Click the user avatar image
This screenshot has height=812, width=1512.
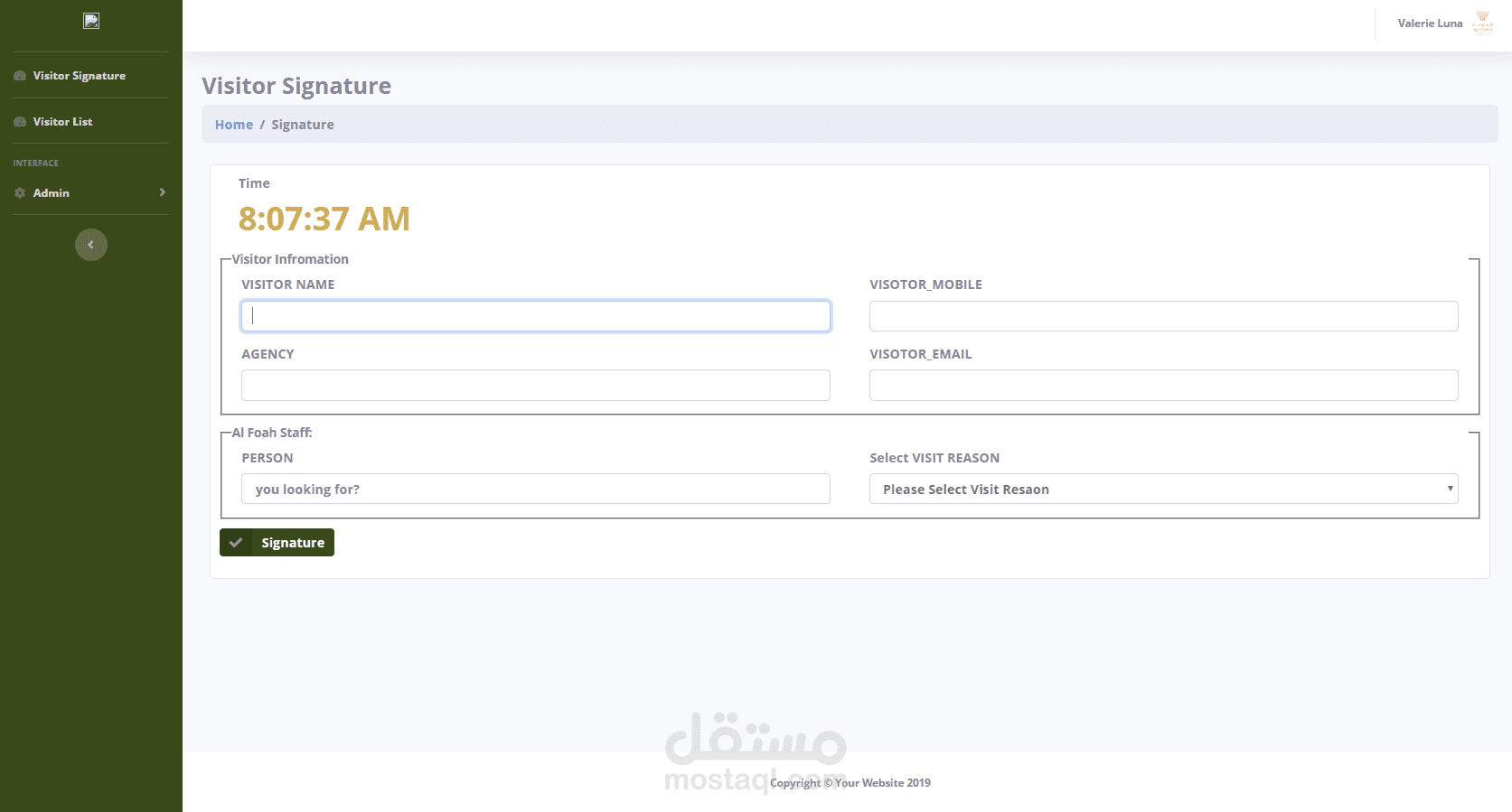click(1483, 23)
